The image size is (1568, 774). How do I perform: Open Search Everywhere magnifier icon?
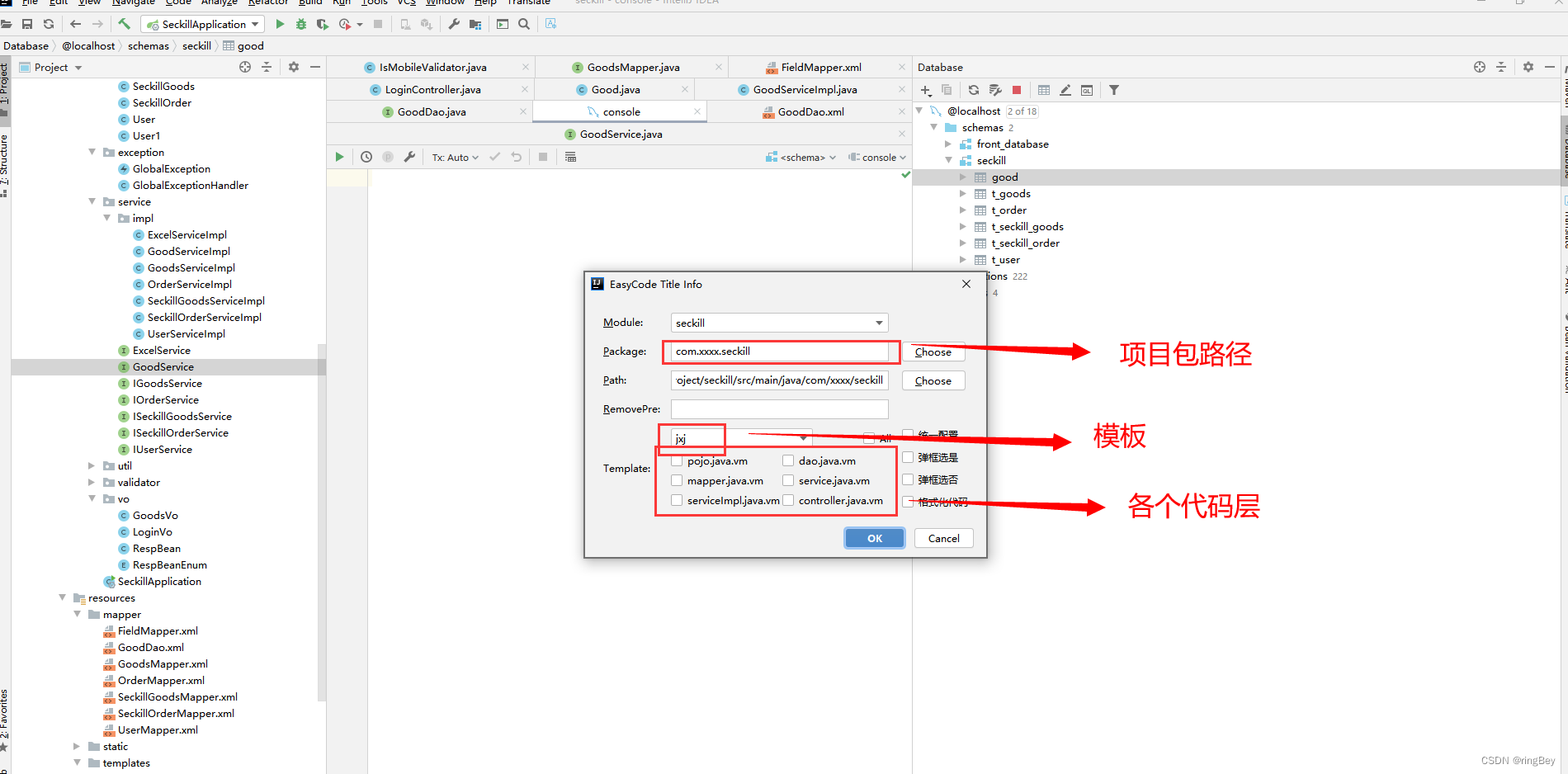[524, 24]
